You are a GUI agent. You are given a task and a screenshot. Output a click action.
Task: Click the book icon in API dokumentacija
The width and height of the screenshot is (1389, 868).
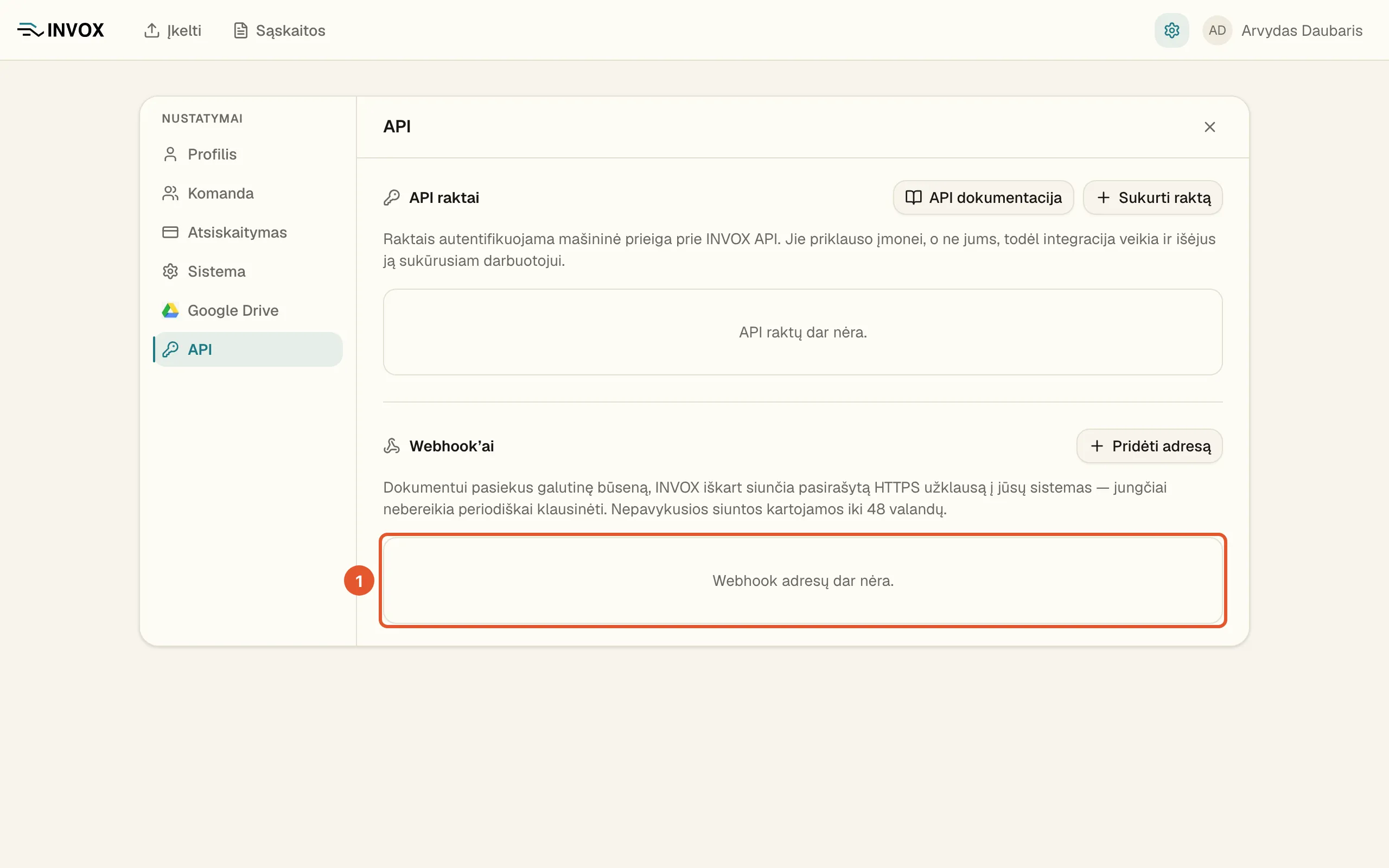(913, 197)
